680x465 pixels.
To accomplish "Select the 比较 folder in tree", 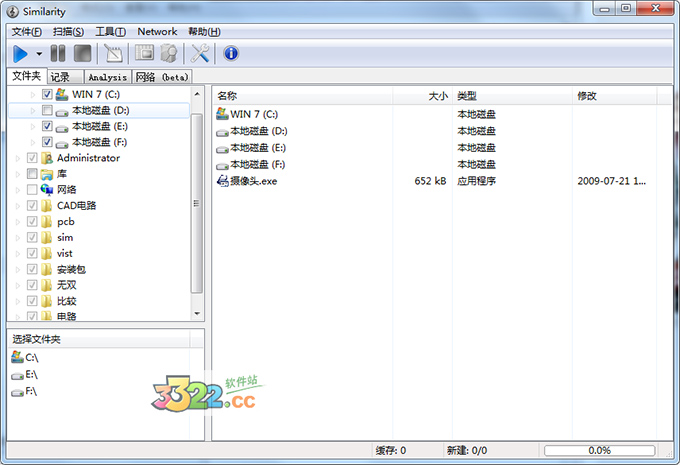I will 67,301.
